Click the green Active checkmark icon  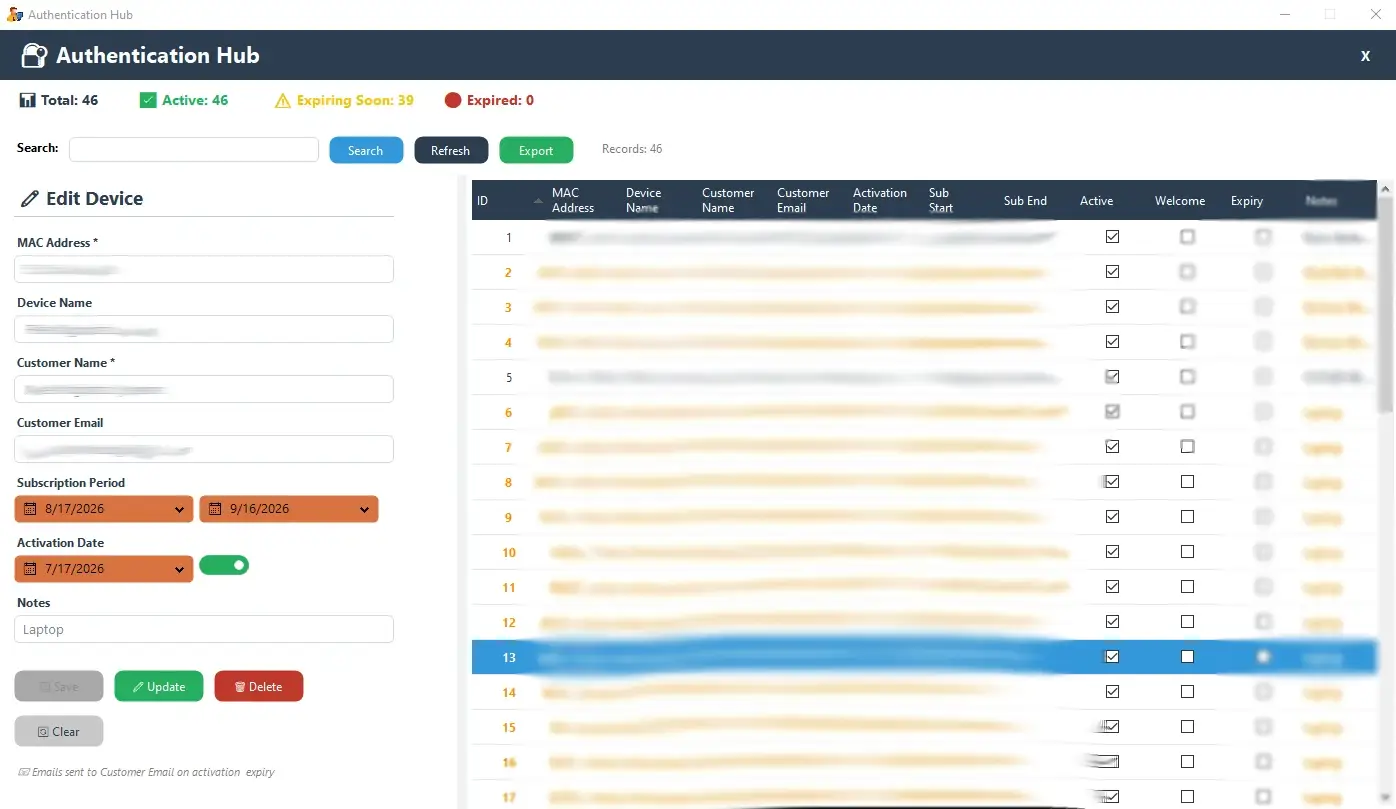148,100
